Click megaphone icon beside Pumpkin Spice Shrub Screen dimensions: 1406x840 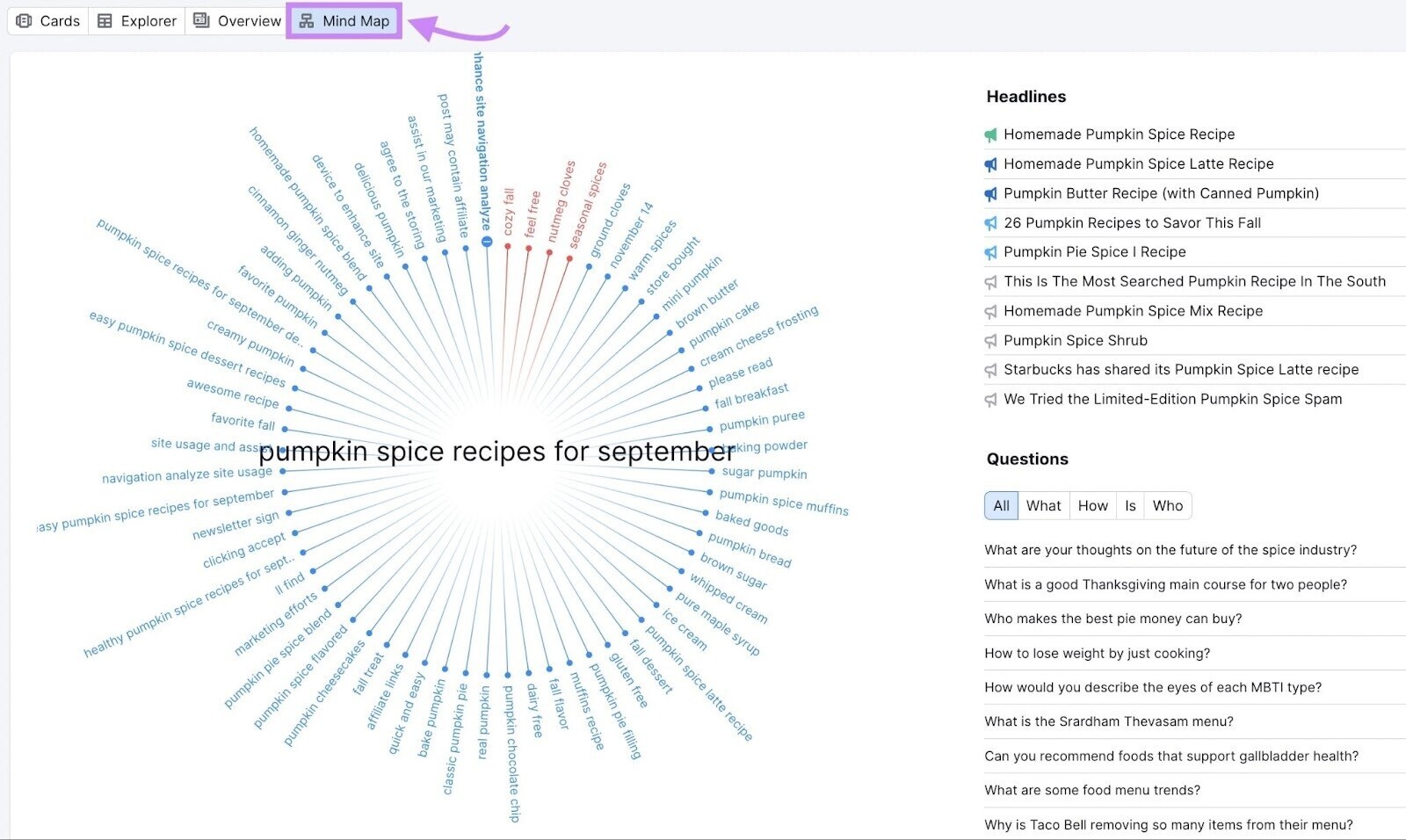[990, 341]
